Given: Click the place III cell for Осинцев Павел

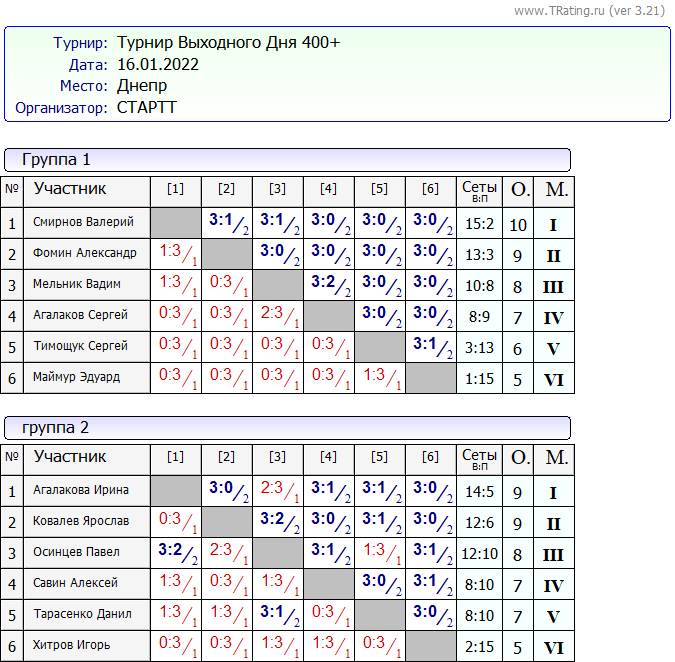Looking at the screenshot, I should click(x=553, y=554).
